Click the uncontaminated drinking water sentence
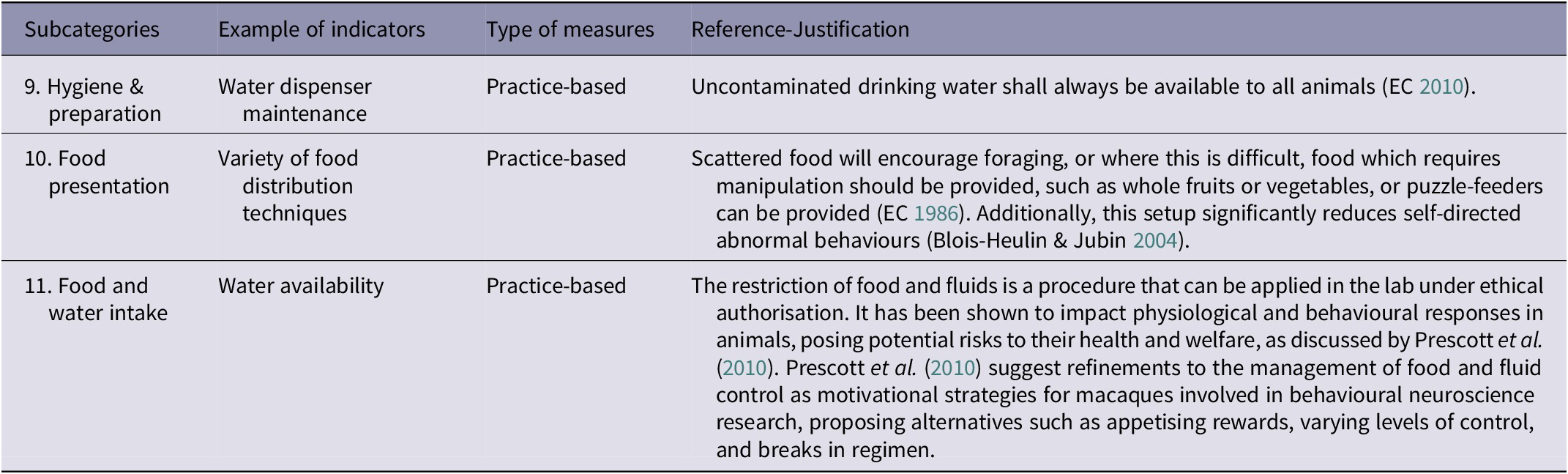This screenshot has height=474, width=1568. pos(1084,86)
